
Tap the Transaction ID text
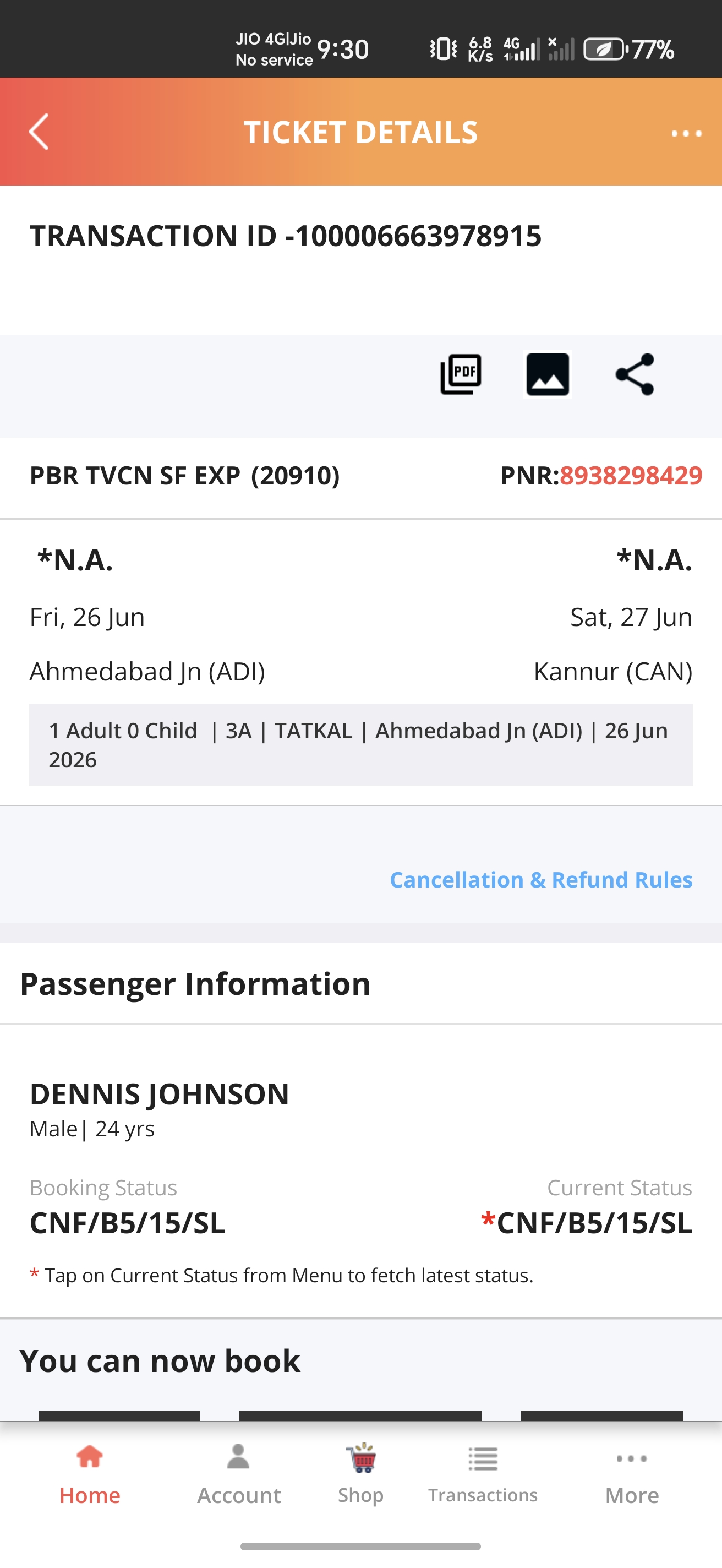click(285, 236)
